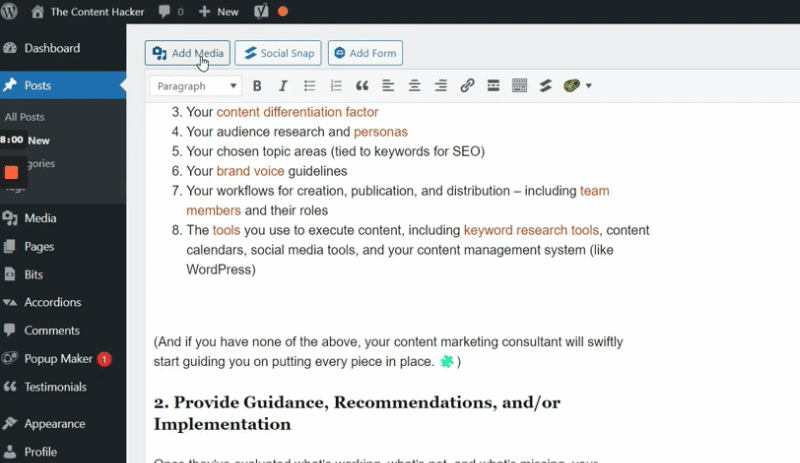Click the insert link icon

coord(467,86)
